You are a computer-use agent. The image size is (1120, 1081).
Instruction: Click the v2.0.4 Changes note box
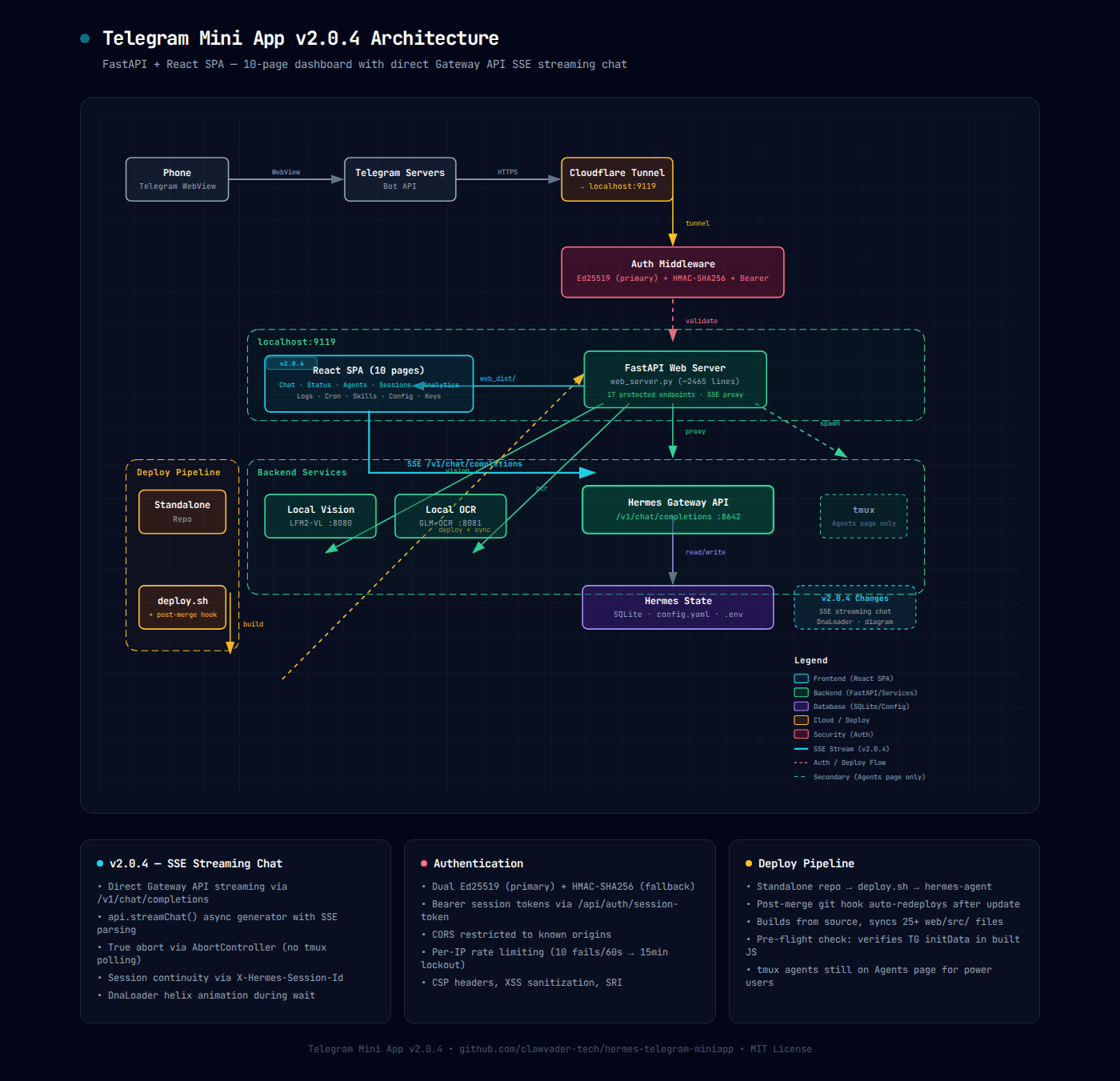point(855,607)
